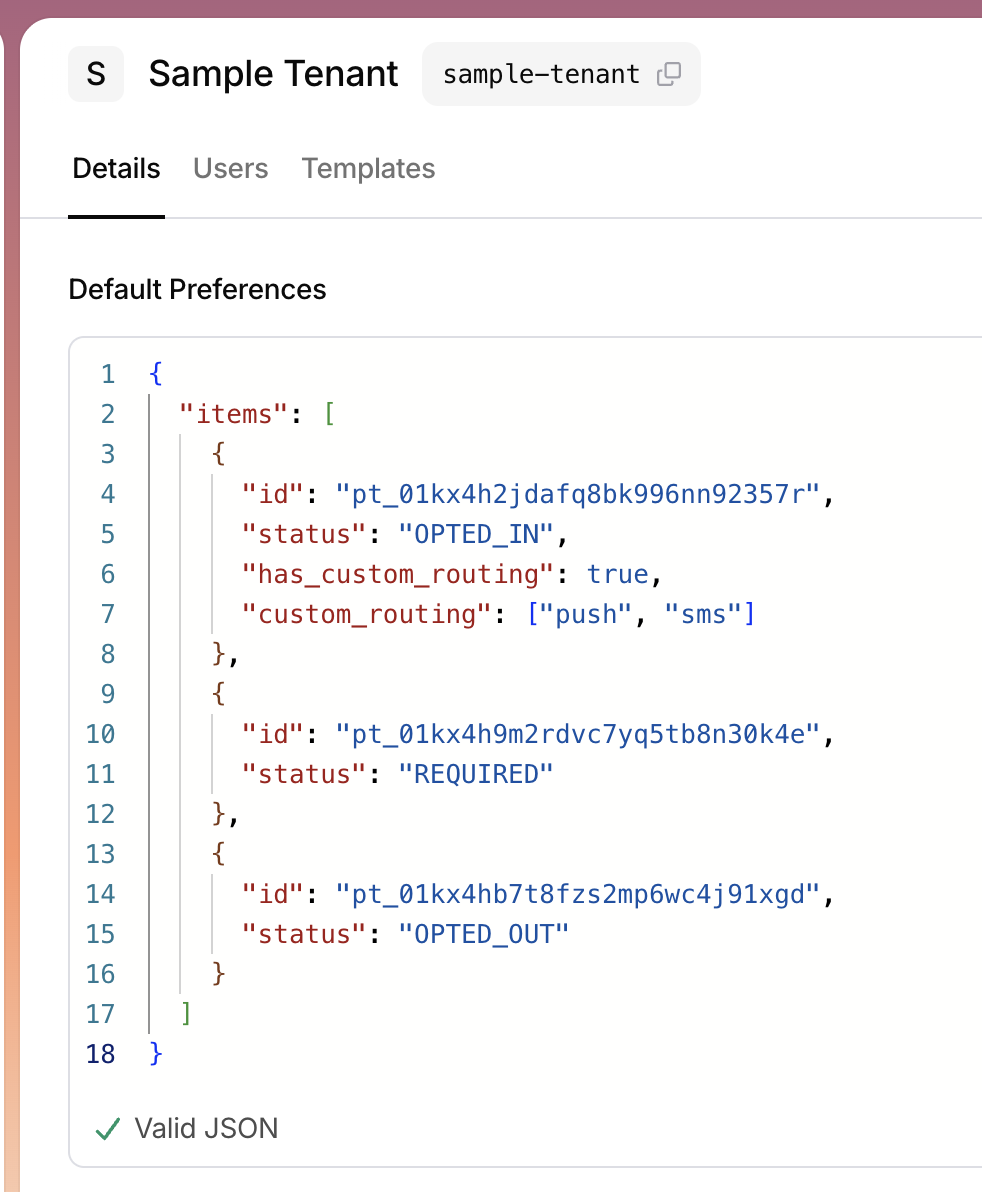Viewport: 982px width, 1192px height.
Task: Click line number 18 in gutter
Action: (x=100, y=1054)
